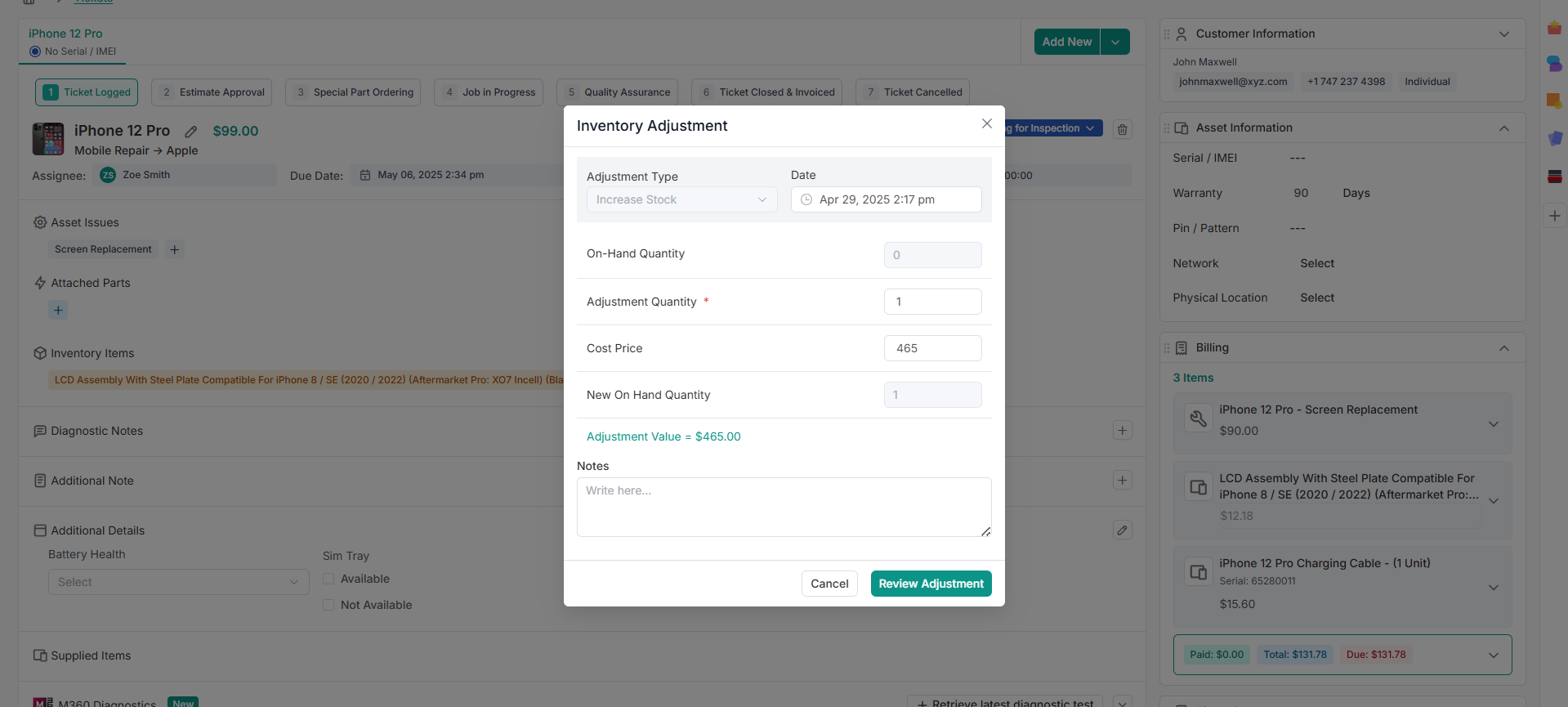1568x707 pixels.
Task: Open the M360 Diagnostics chevron menu
Action: [1123, 702]
